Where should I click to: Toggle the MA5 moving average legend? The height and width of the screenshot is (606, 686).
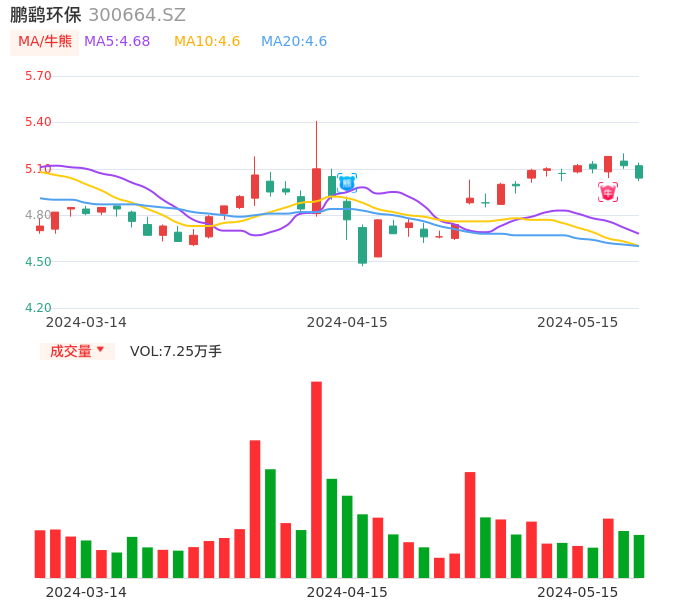click(117, 42)
